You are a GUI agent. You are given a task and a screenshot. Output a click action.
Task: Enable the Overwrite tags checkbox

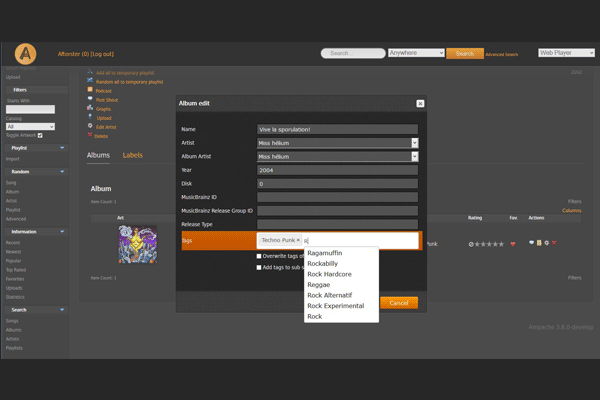click(260, 256)
